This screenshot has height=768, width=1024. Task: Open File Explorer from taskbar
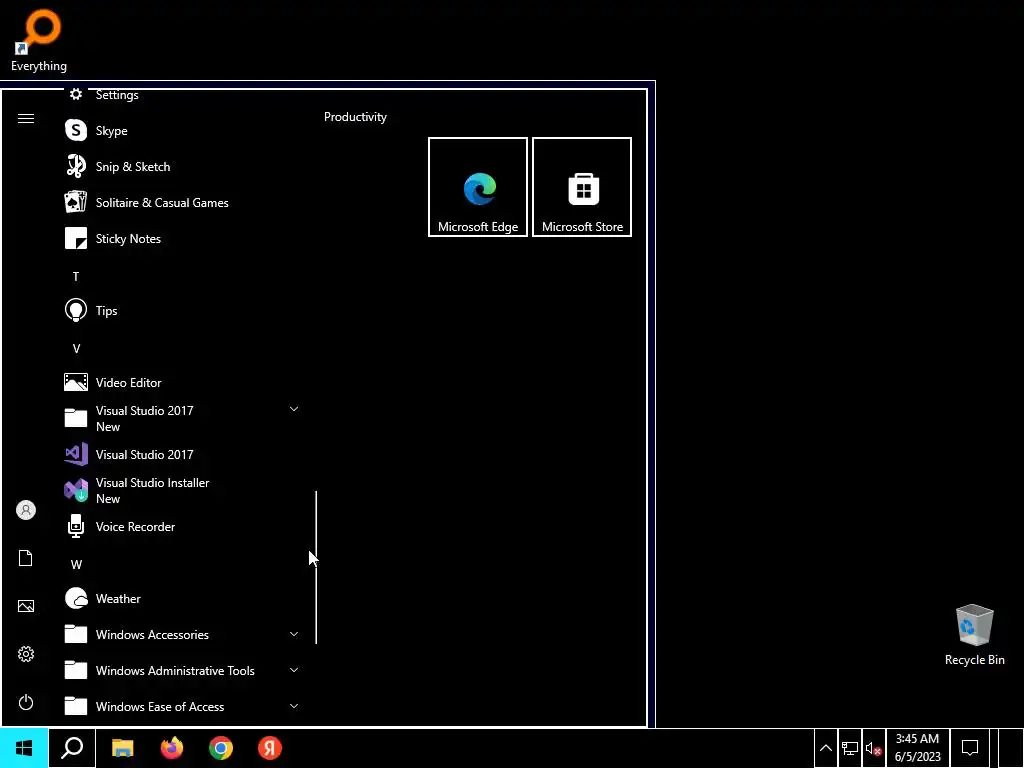tap(122, 748)
